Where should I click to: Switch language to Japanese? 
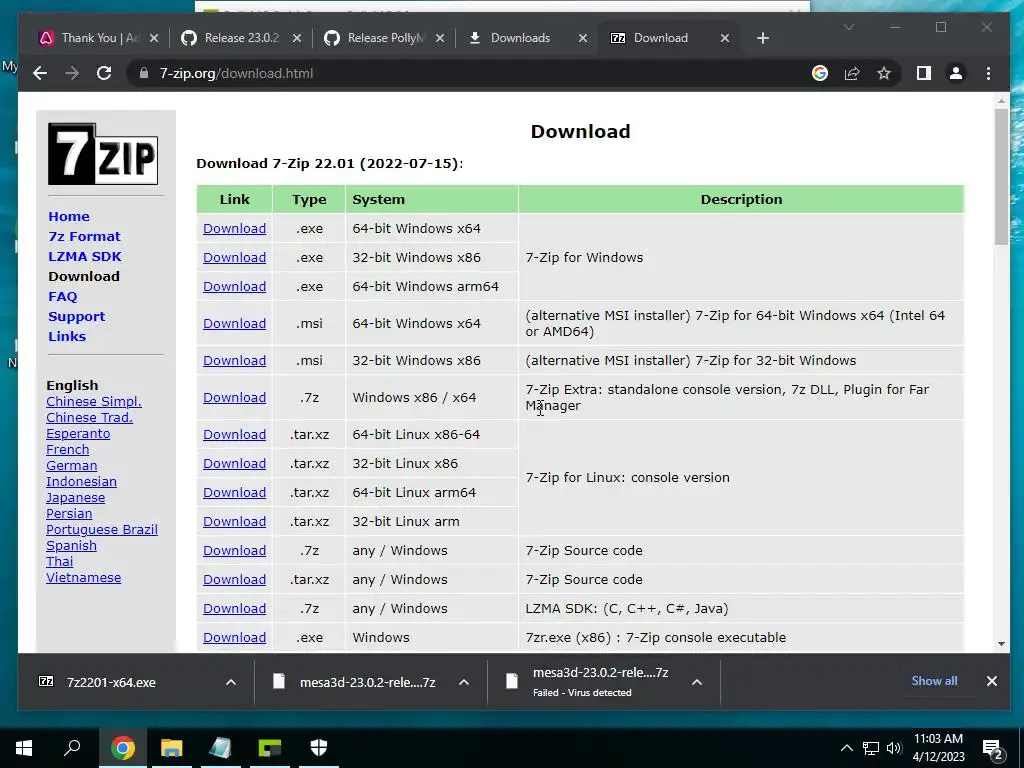coord(75,498)
